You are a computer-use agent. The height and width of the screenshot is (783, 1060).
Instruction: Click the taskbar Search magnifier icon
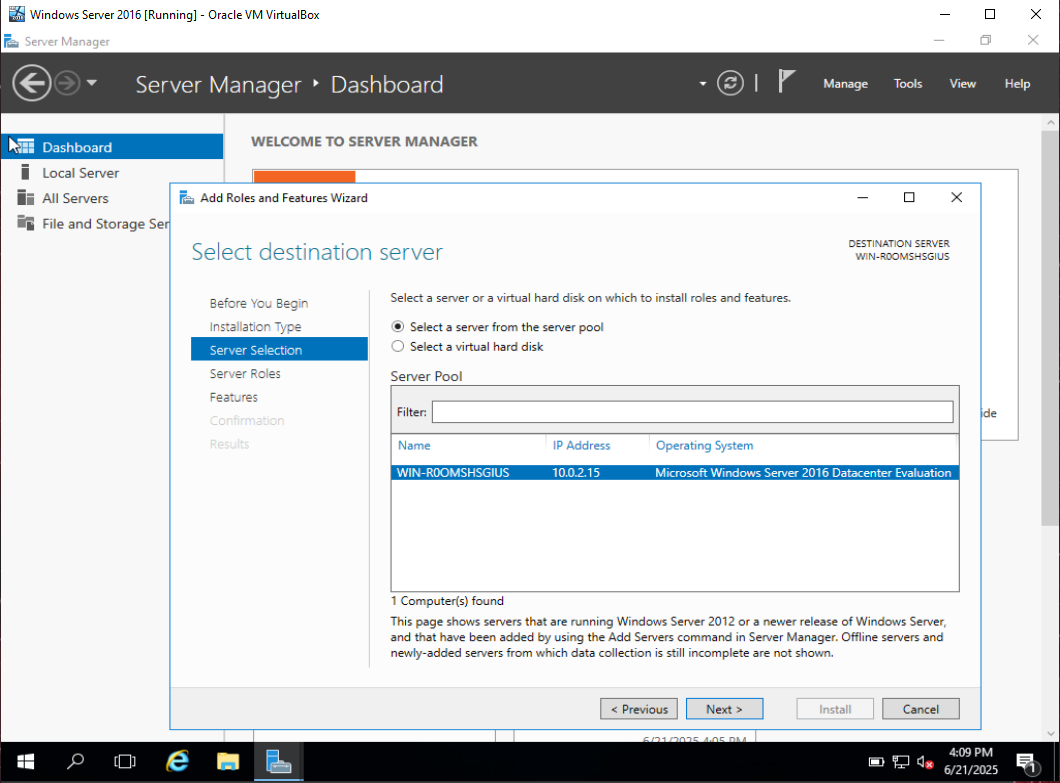75,762
